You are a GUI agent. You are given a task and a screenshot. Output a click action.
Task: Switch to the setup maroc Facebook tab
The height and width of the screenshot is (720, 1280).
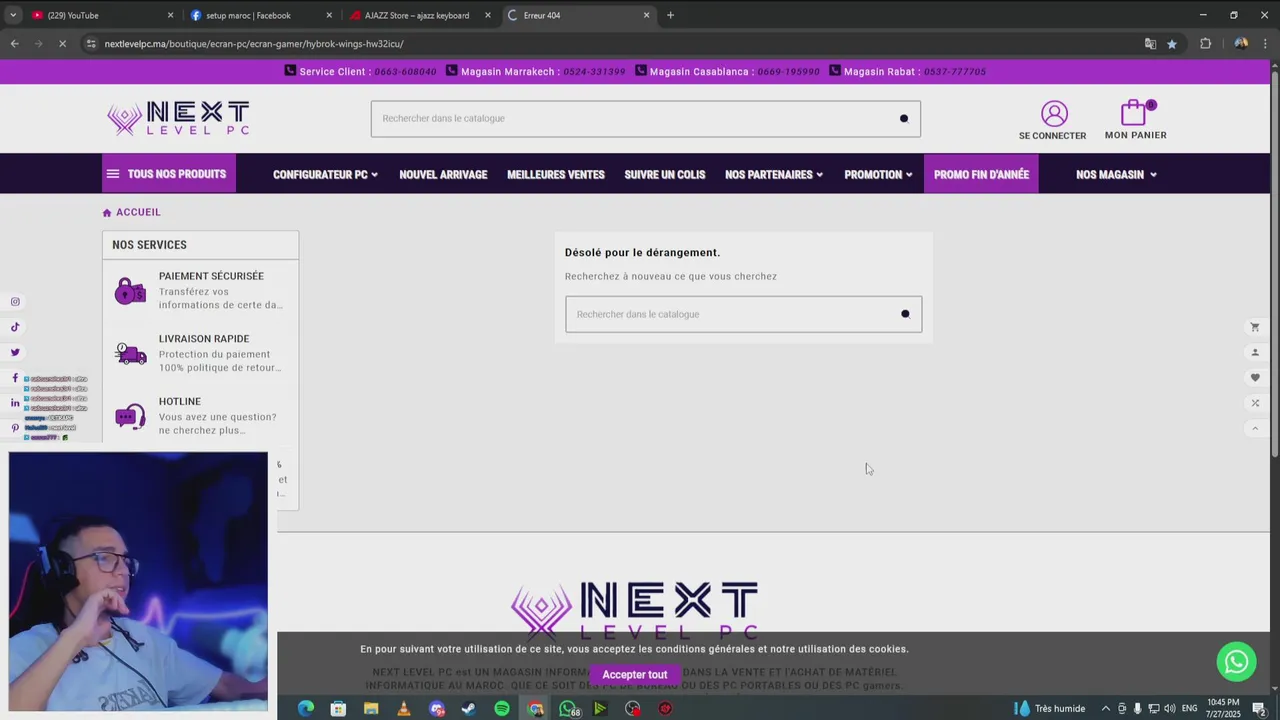(x=260, y=15)
